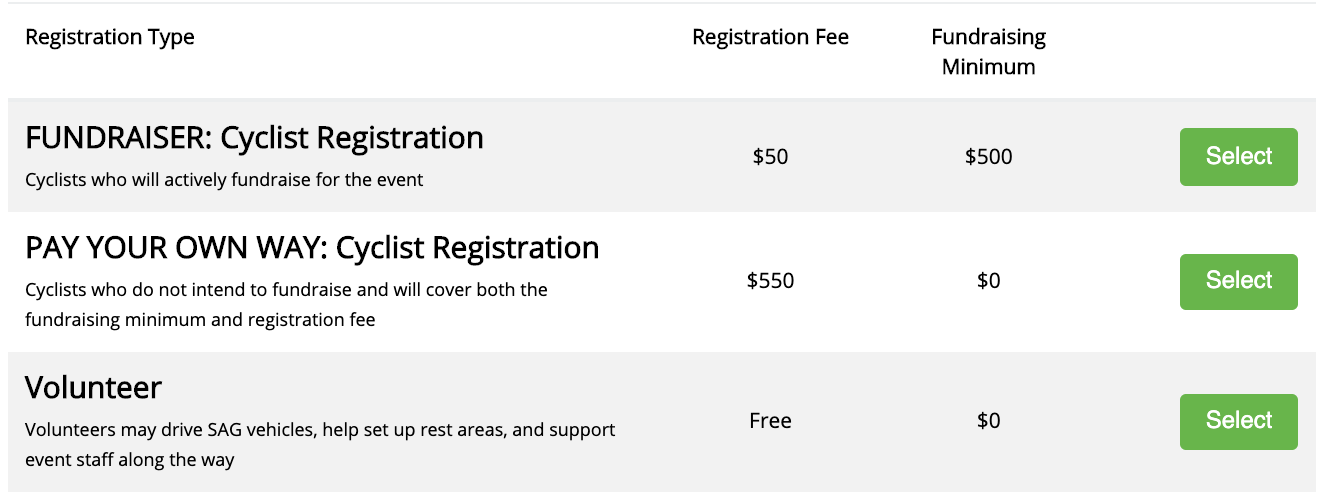Click the $0 minimum in Pay Your Own Way row

pos(988,281)
